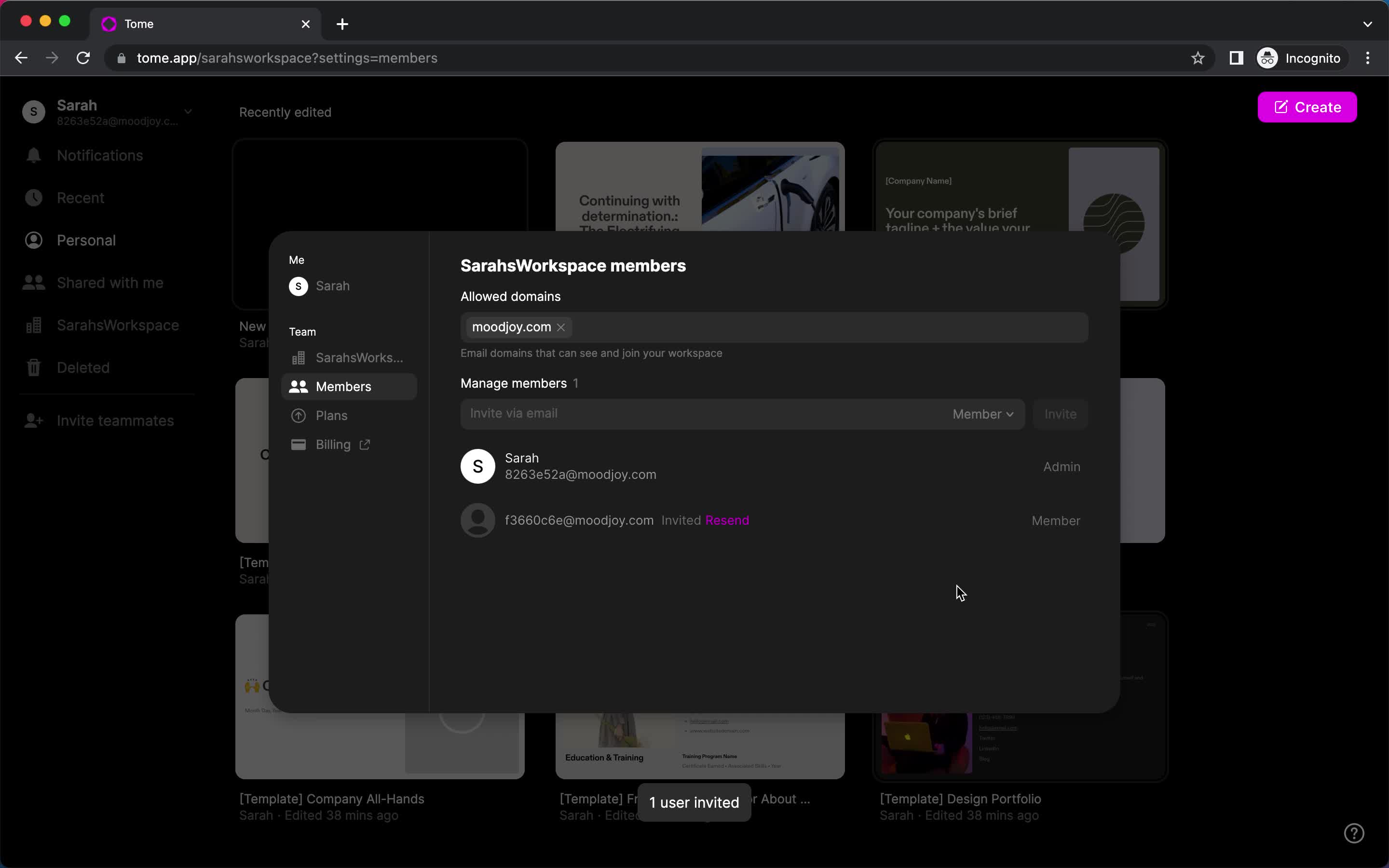Select the Plans settings option

pyautogui.click(x=331, y=415)
